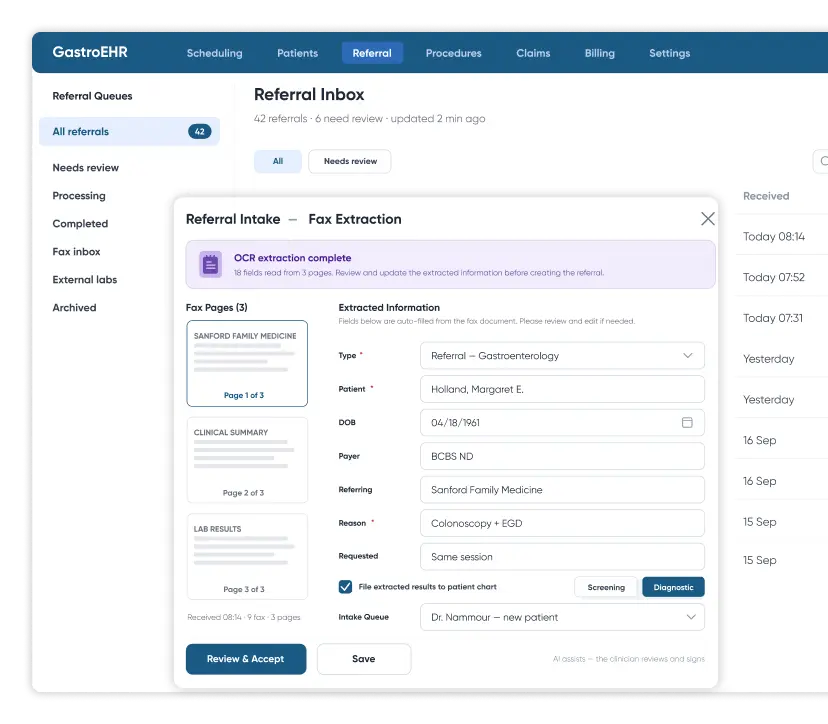This screenshot has width=828, height=724.
Task: Open External labs queue
Action: pos(84,279)
